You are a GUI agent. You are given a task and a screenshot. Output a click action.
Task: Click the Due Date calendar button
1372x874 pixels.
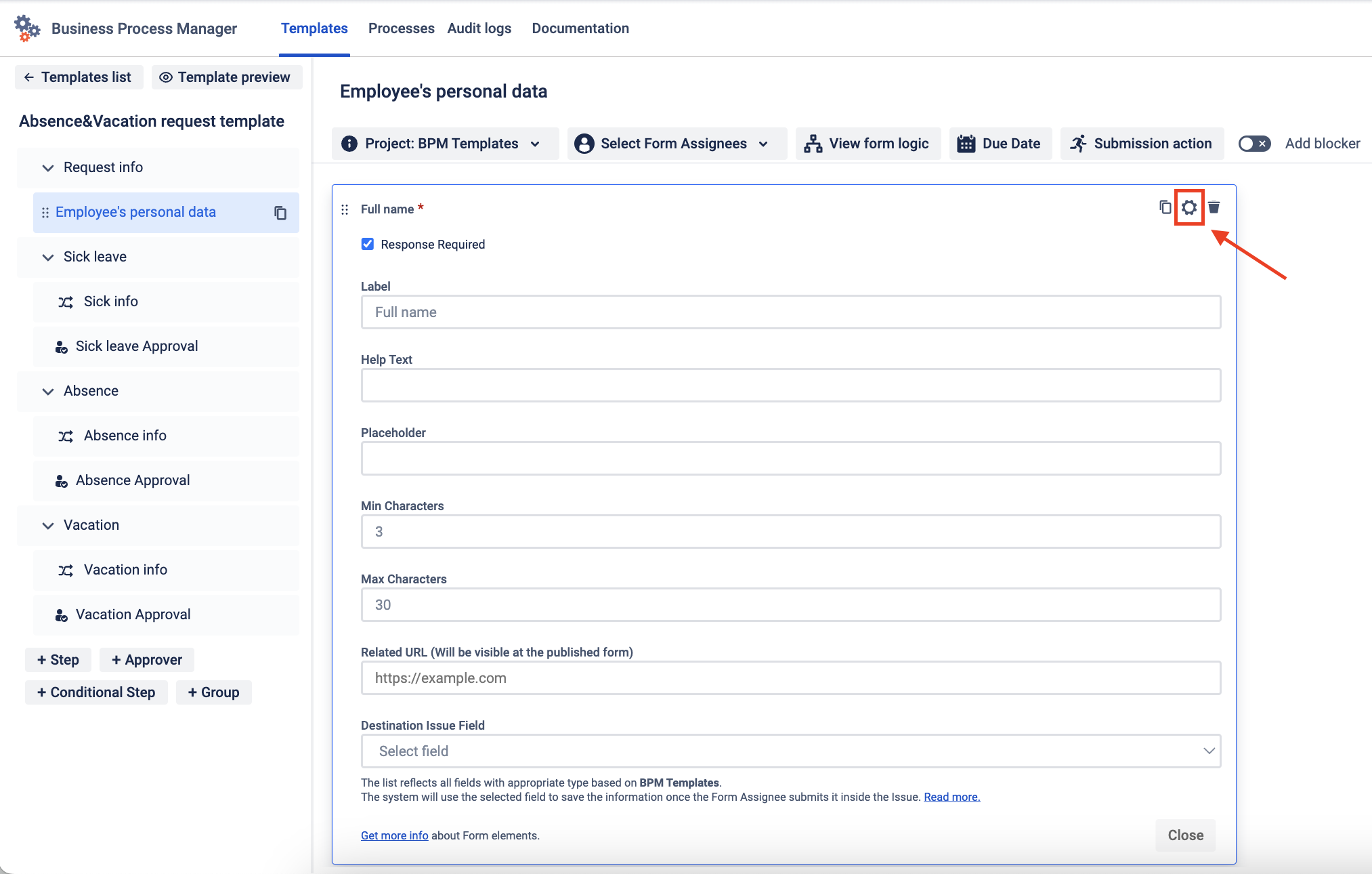pos(1000,144)
